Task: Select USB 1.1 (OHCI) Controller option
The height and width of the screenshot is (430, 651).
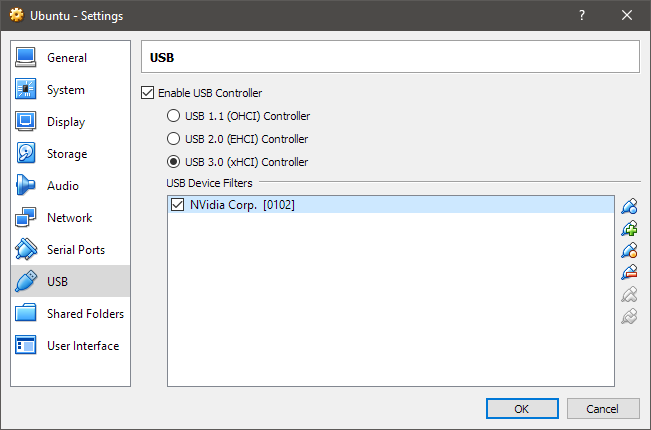Action: click(174, 116)
